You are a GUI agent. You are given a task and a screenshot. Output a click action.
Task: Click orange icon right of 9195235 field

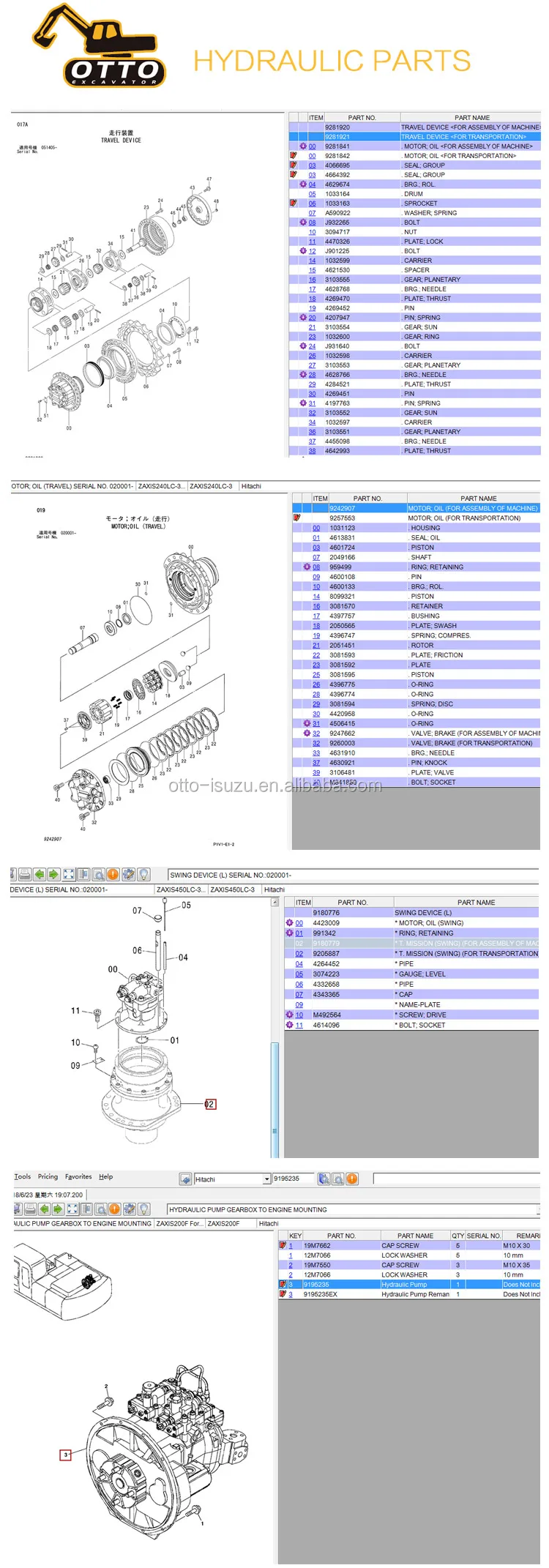(352, 1179)
